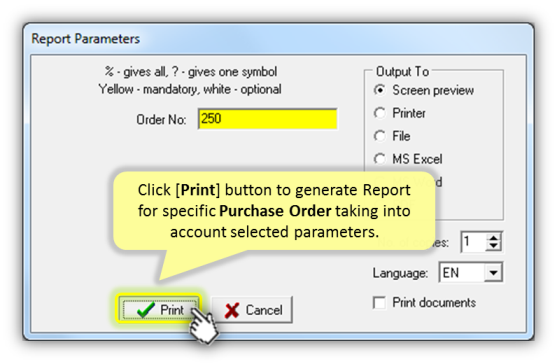Click the Cancel button label

point(264,310)
